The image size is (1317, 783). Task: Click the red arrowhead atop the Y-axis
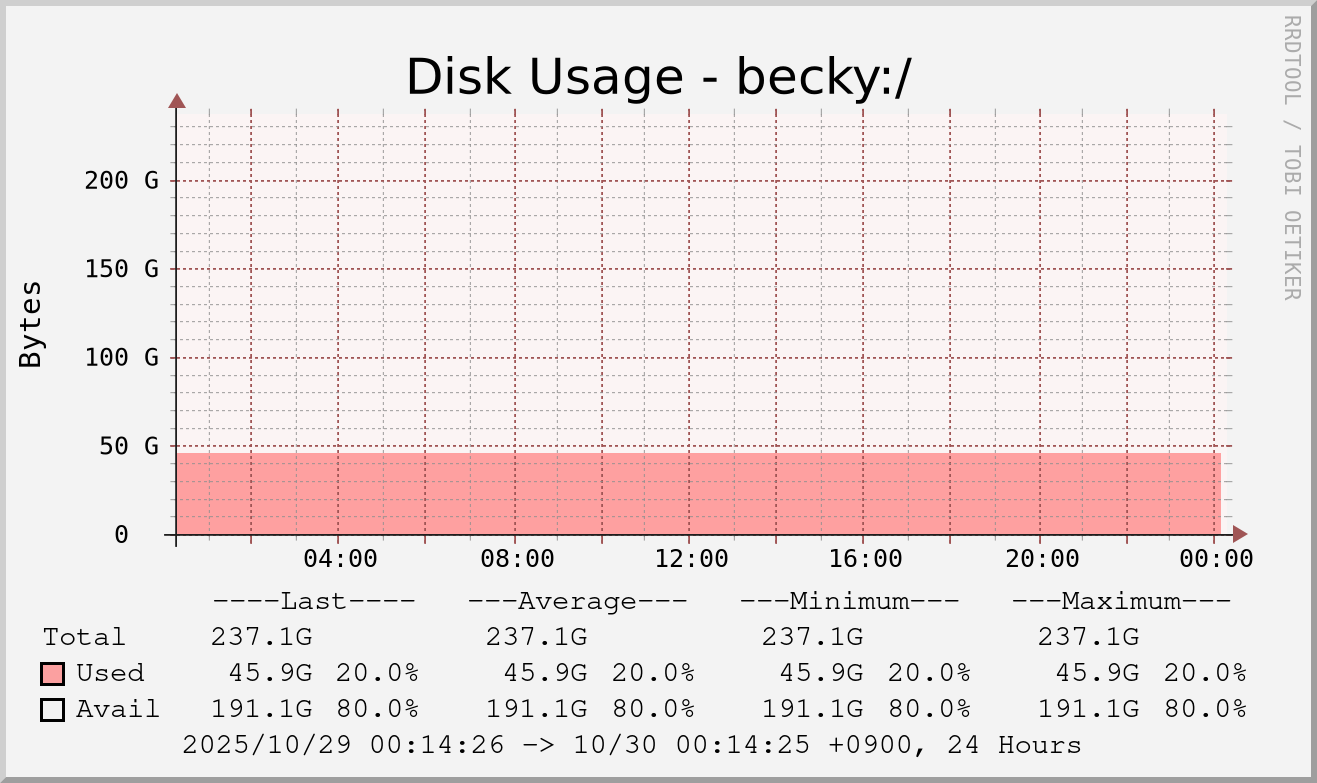[x=177, y=100]
